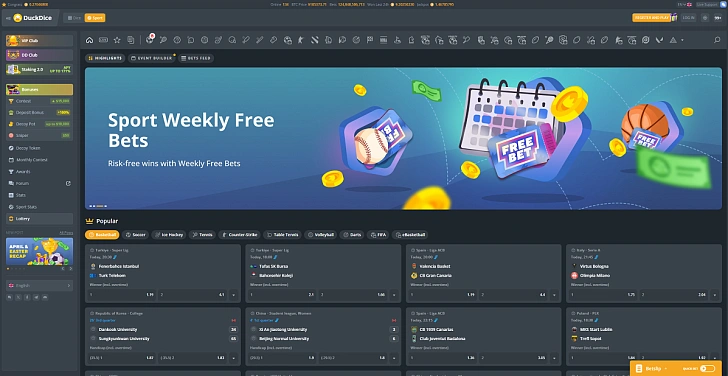The height and width of the screenshot is (376, 728).
Task: Open the Live Support chat icon
Action: pos(722,4)
